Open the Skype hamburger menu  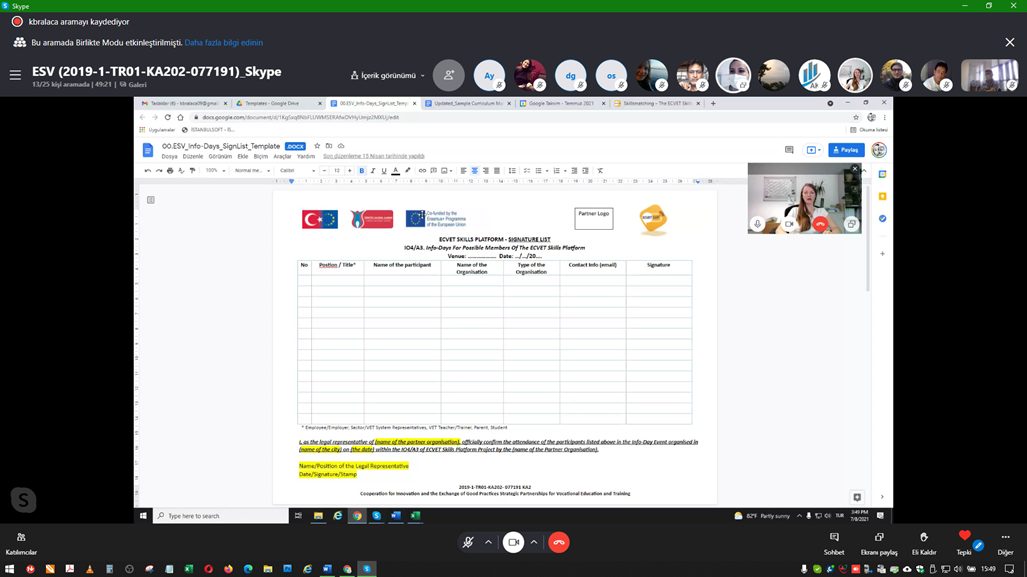(x=15, y=74)
